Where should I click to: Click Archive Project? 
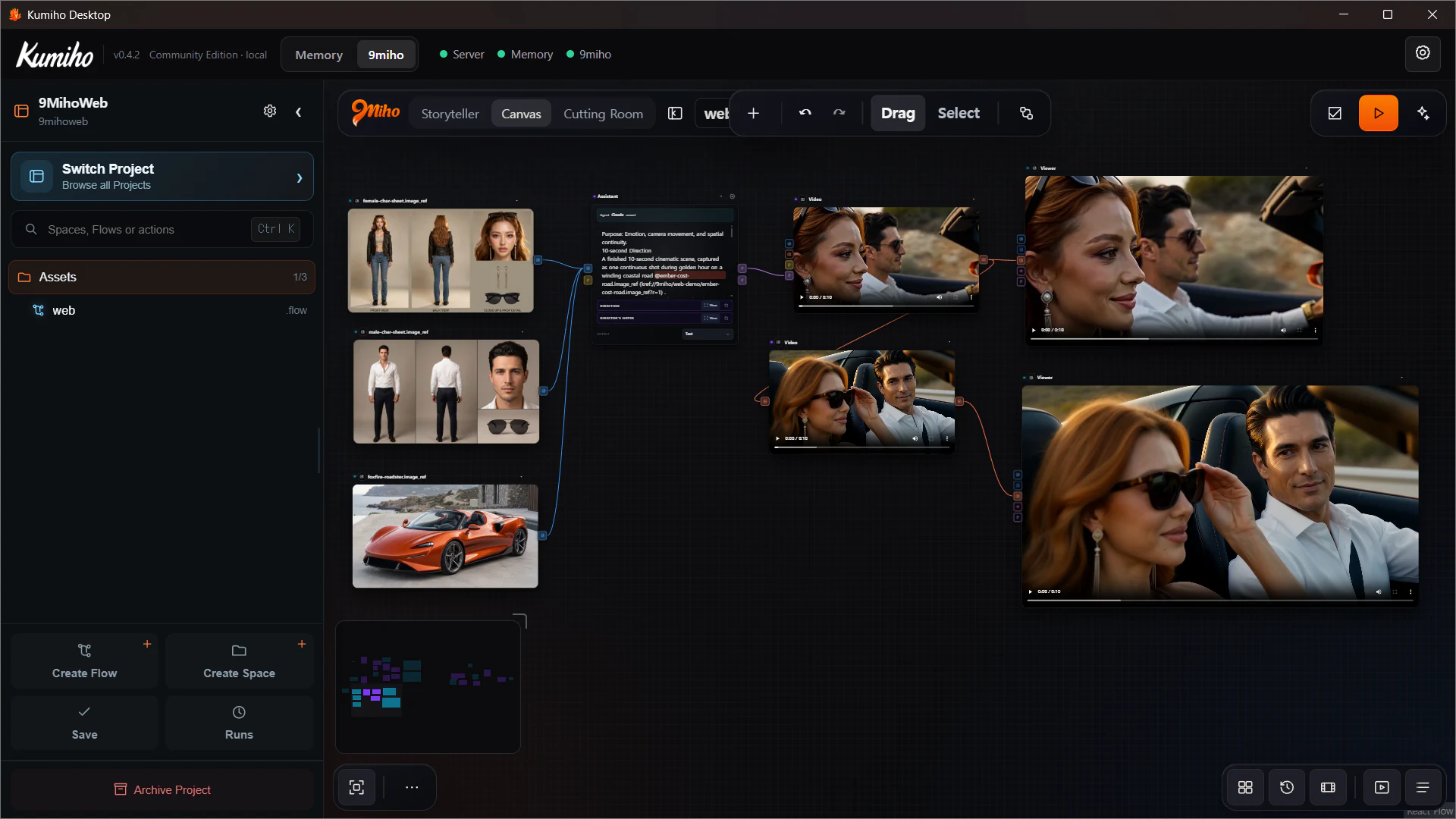(162, 789)
